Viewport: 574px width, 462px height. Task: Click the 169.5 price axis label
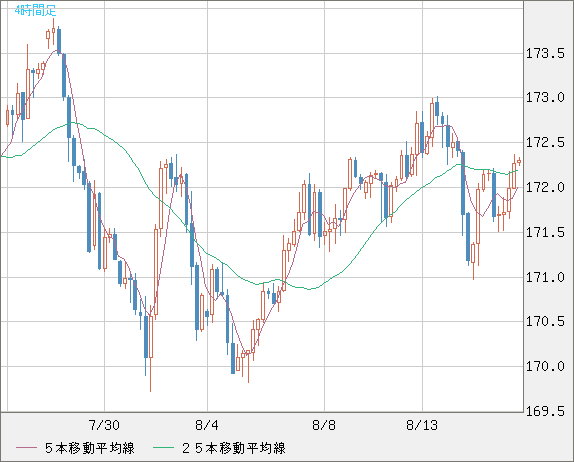545,411
